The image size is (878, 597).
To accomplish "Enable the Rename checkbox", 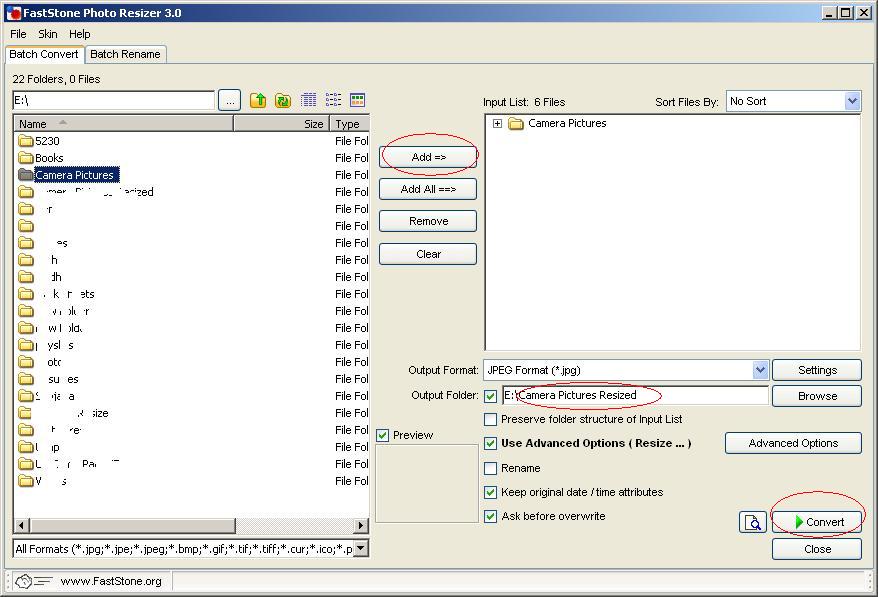I will (x=491, y=468).
